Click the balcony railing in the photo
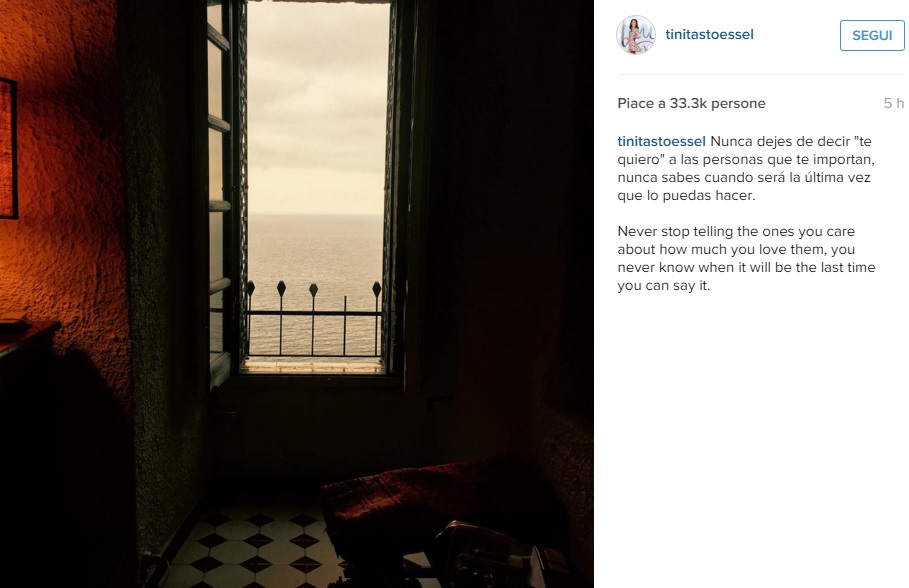The image size is (909, 588). (x=314, y=319)
